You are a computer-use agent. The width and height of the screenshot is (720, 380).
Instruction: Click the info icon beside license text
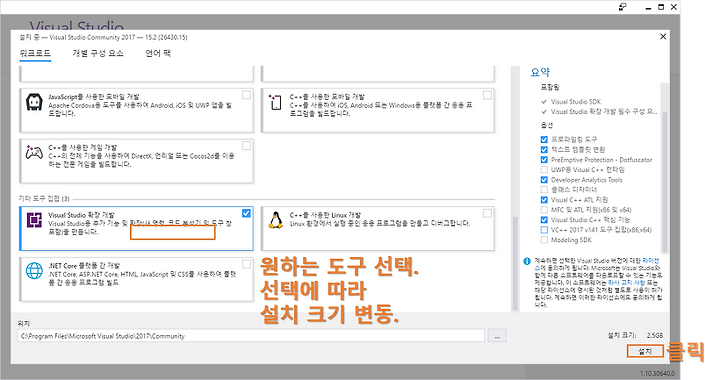[x=527, y=261]
